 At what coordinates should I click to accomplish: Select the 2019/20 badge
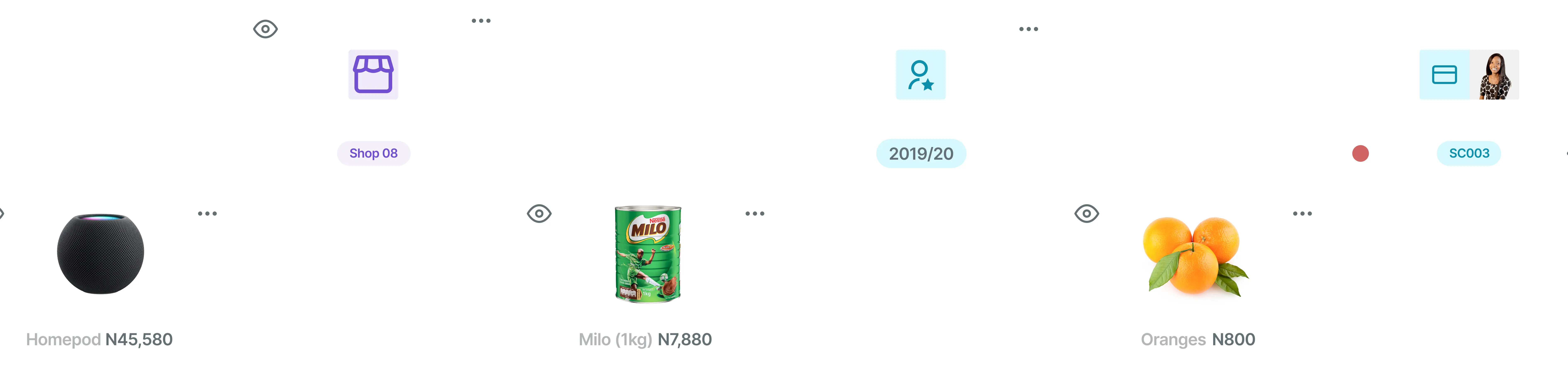[x=921, y=153]
